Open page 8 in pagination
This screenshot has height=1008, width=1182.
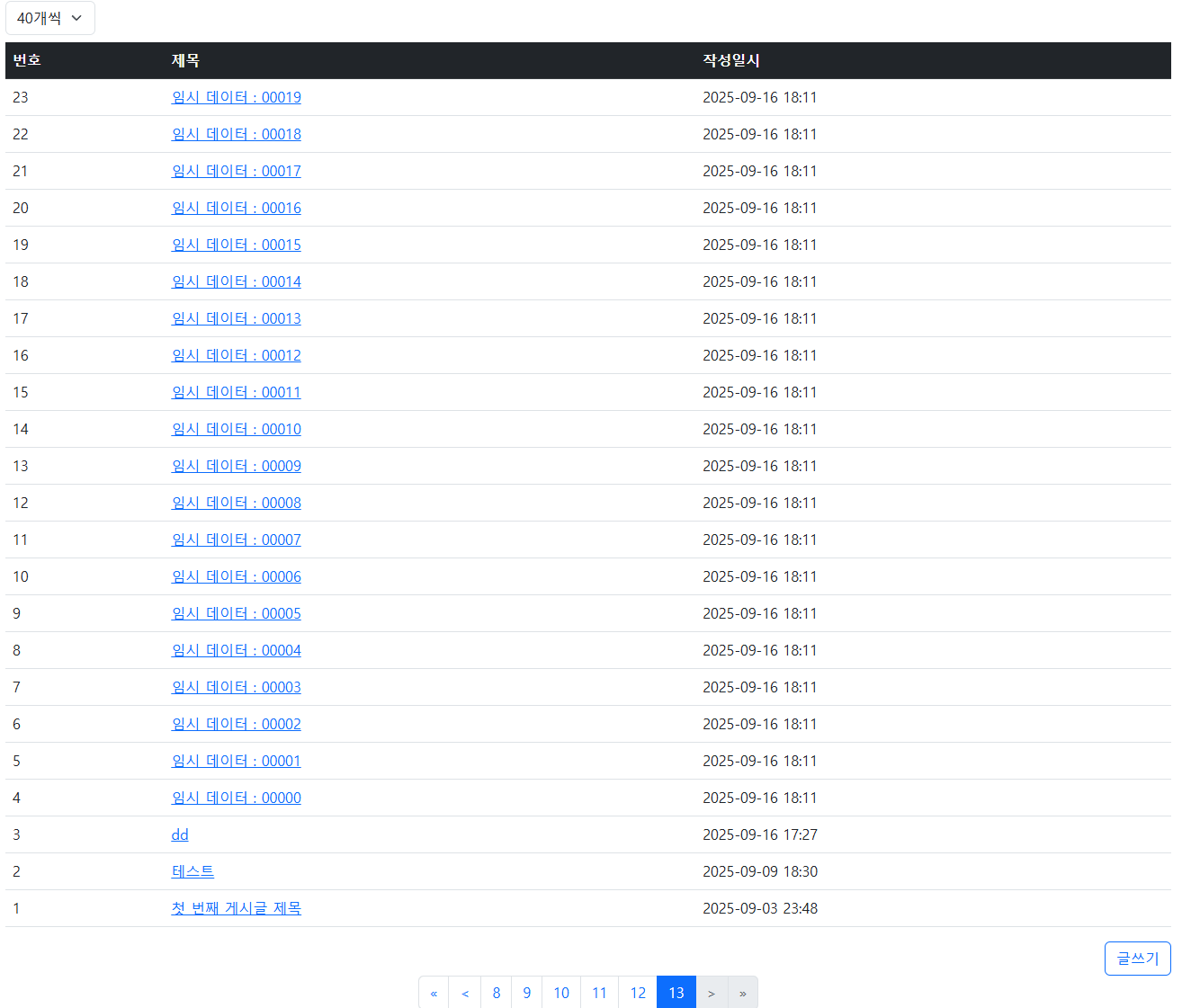click(x=497, y=993)
